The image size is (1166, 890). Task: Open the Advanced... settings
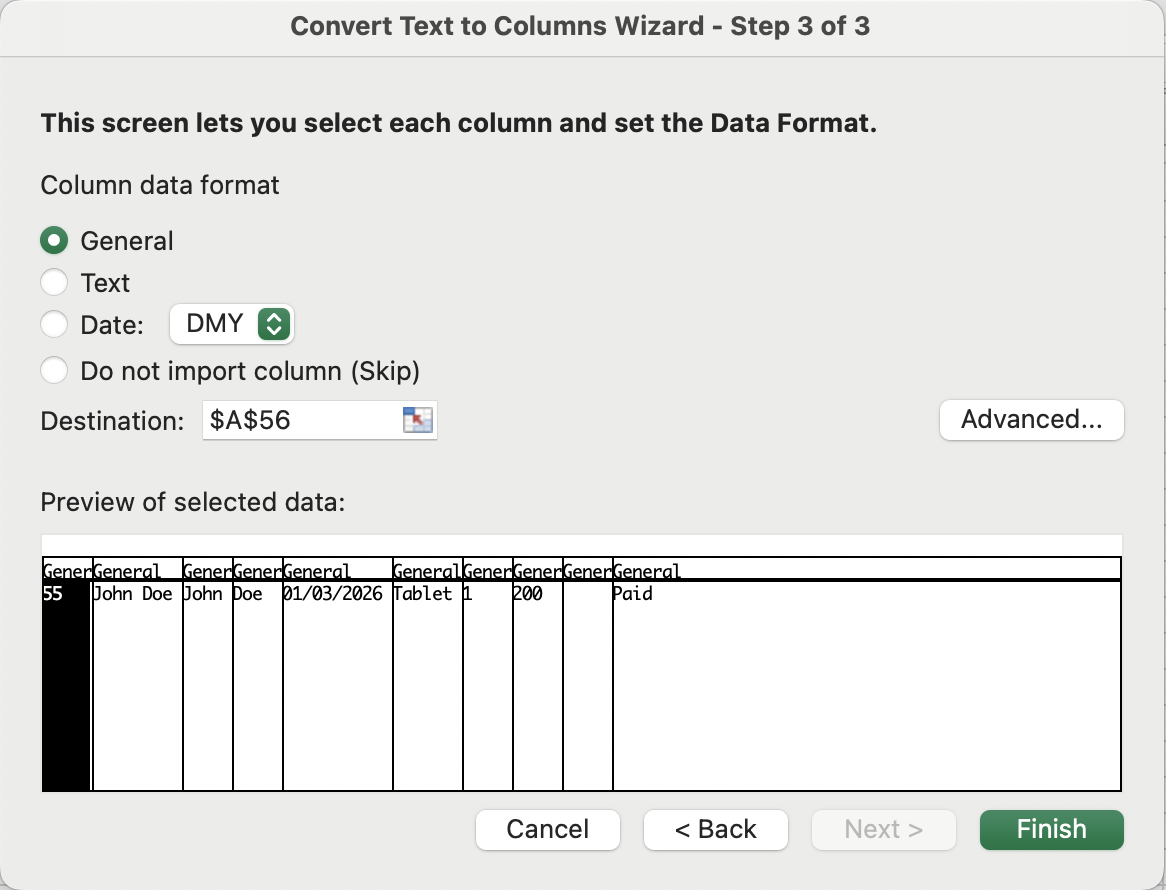pyautogui.click(x=1031, y=420)
